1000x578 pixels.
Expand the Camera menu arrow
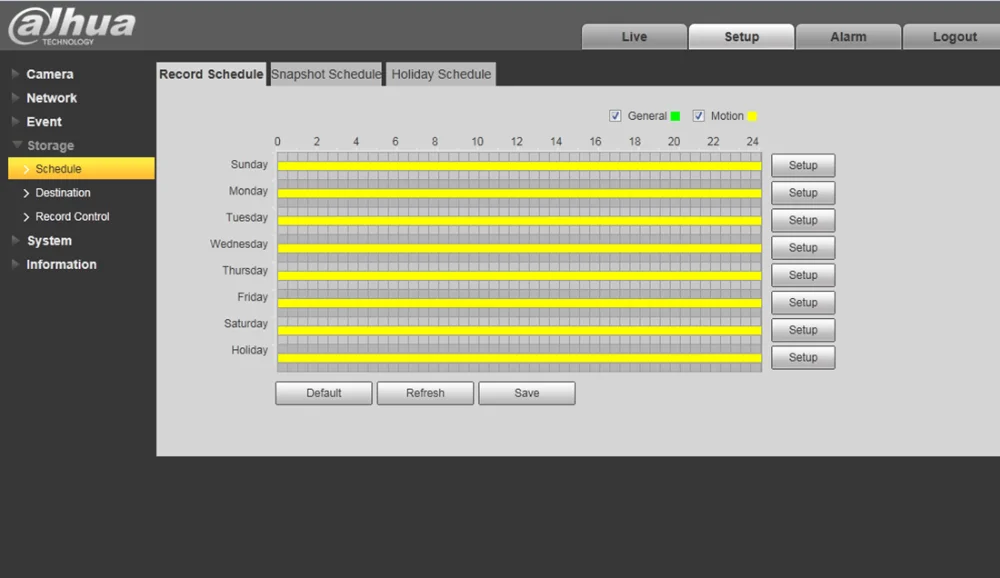point(15,74)
